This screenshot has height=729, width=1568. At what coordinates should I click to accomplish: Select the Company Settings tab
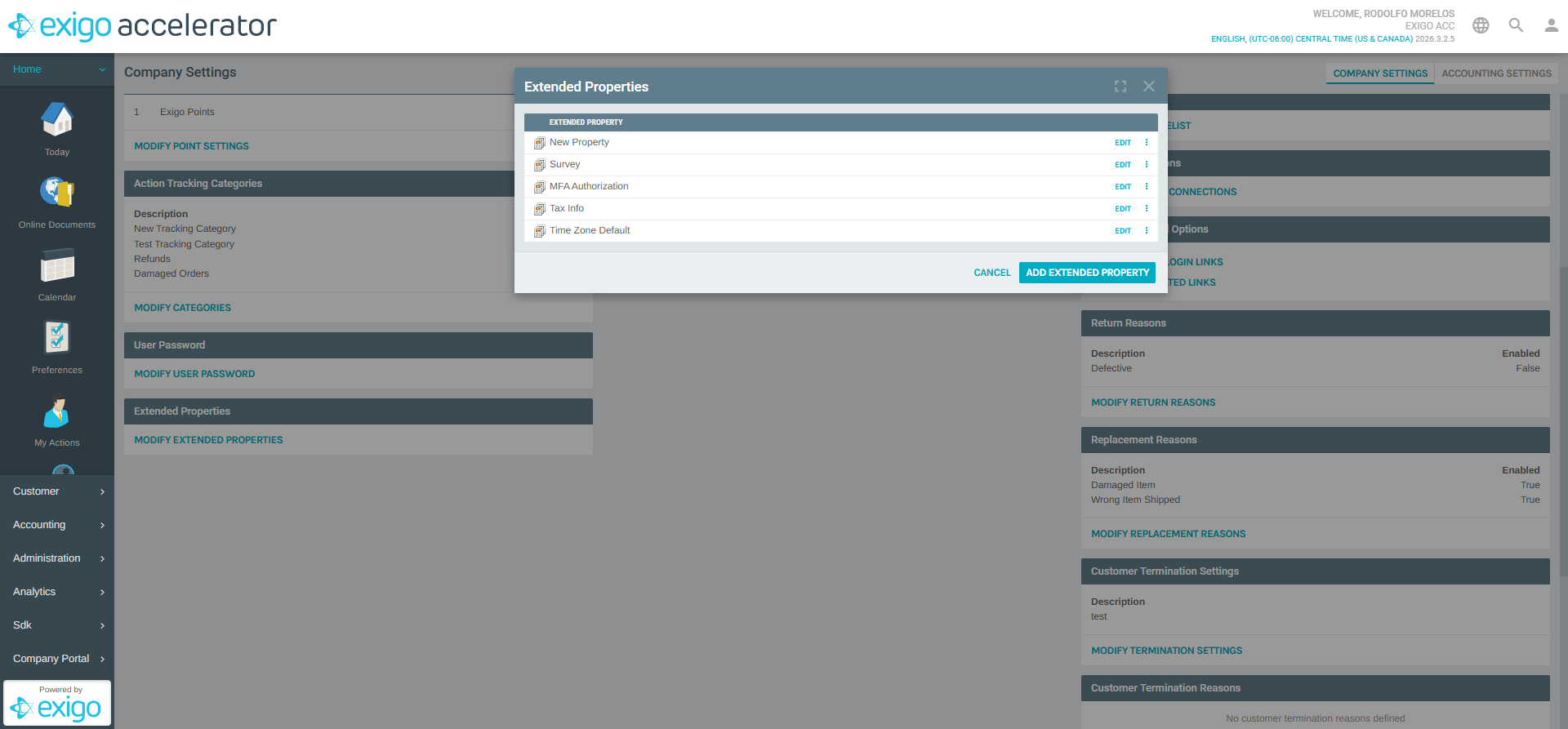[1380, 73]
